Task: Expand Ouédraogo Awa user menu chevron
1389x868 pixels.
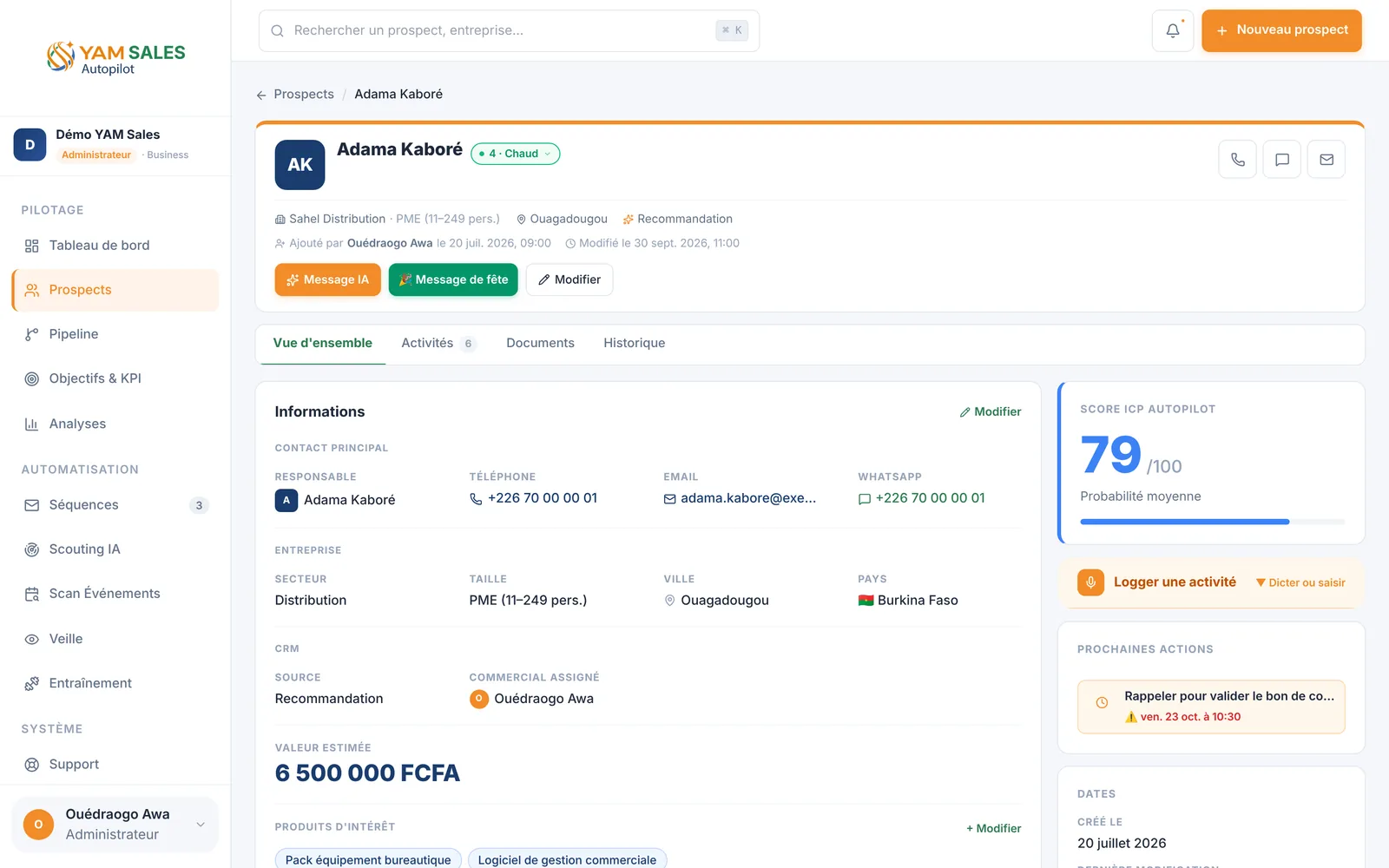Action: point(201,825)
